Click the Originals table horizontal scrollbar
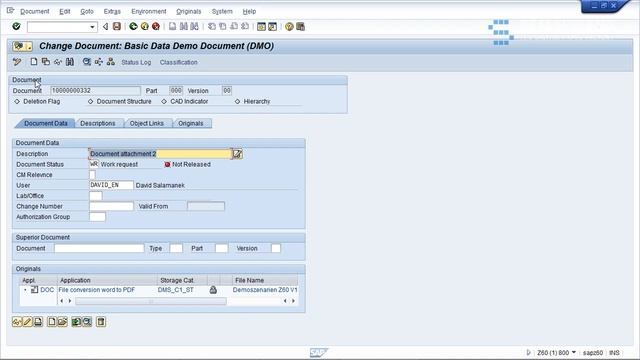 [151, 301]
